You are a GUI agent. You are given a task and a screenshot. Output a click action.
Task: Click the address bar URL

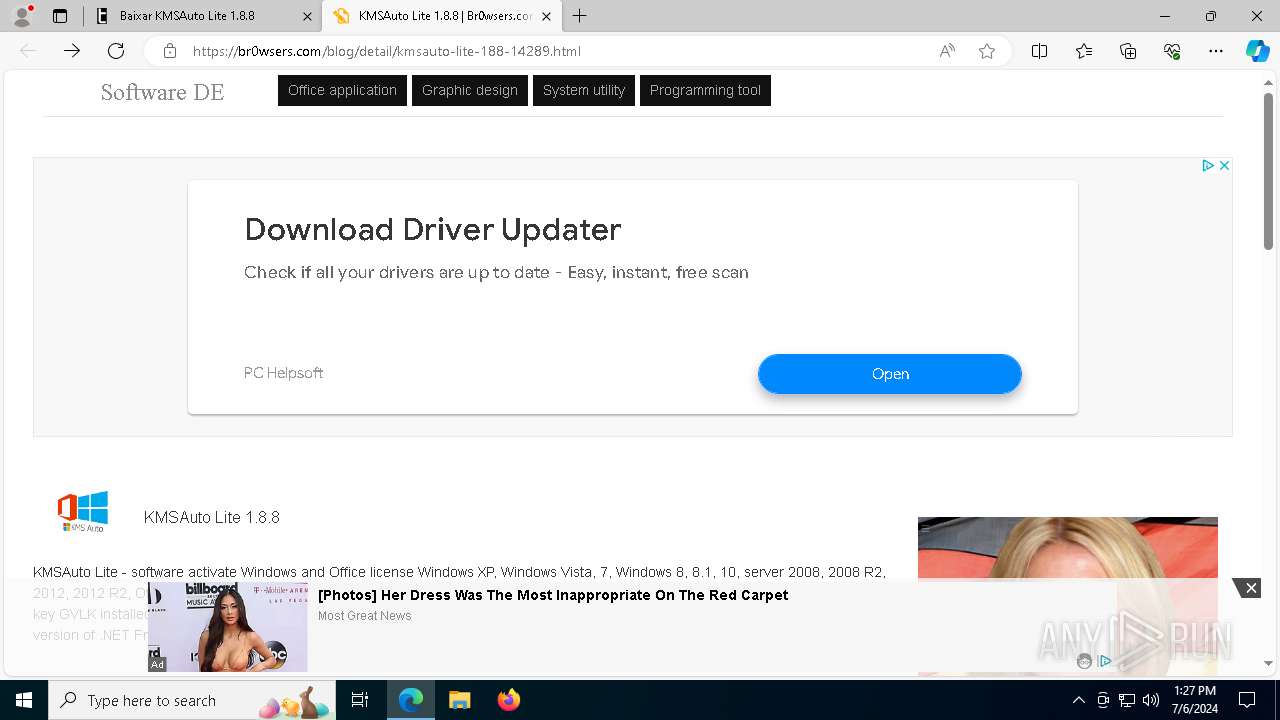click(386, 51)
